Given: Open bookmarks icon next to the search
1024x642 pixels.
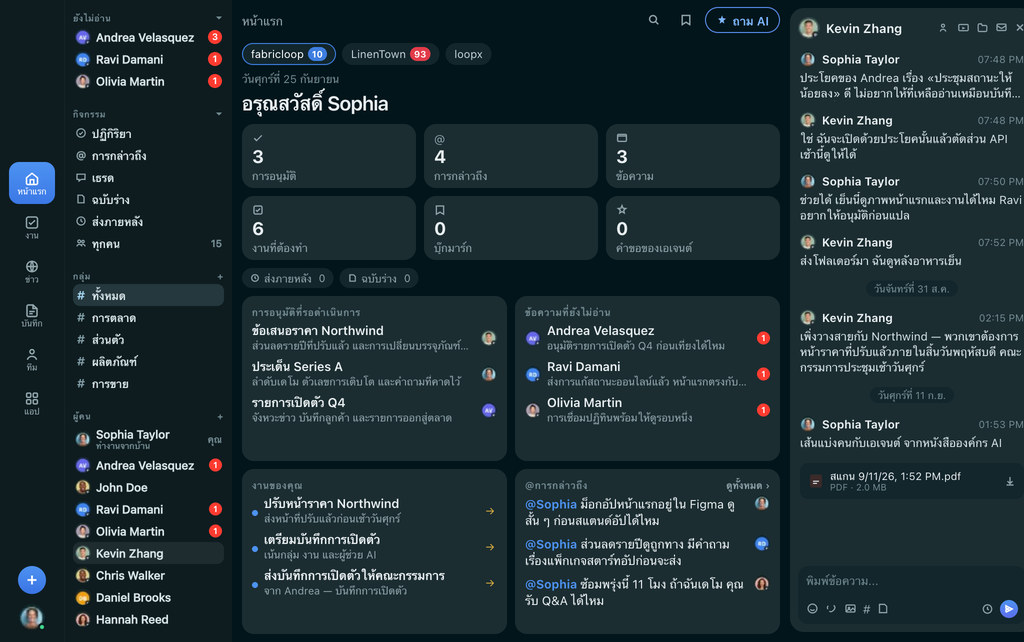Looking at the screenshot, I should [x=686, y=20].
